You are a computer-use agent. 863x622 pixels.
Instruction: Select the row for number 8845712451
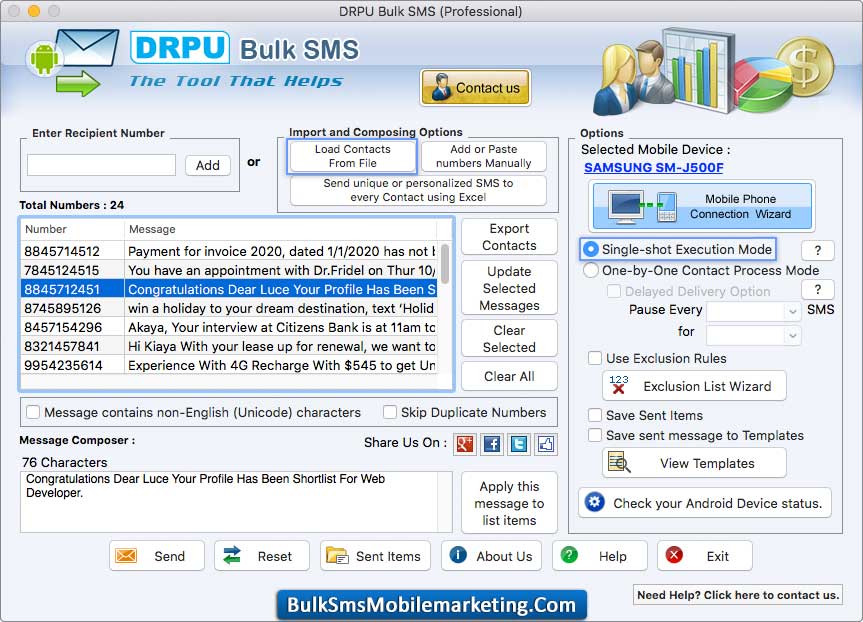coord(229,290)
